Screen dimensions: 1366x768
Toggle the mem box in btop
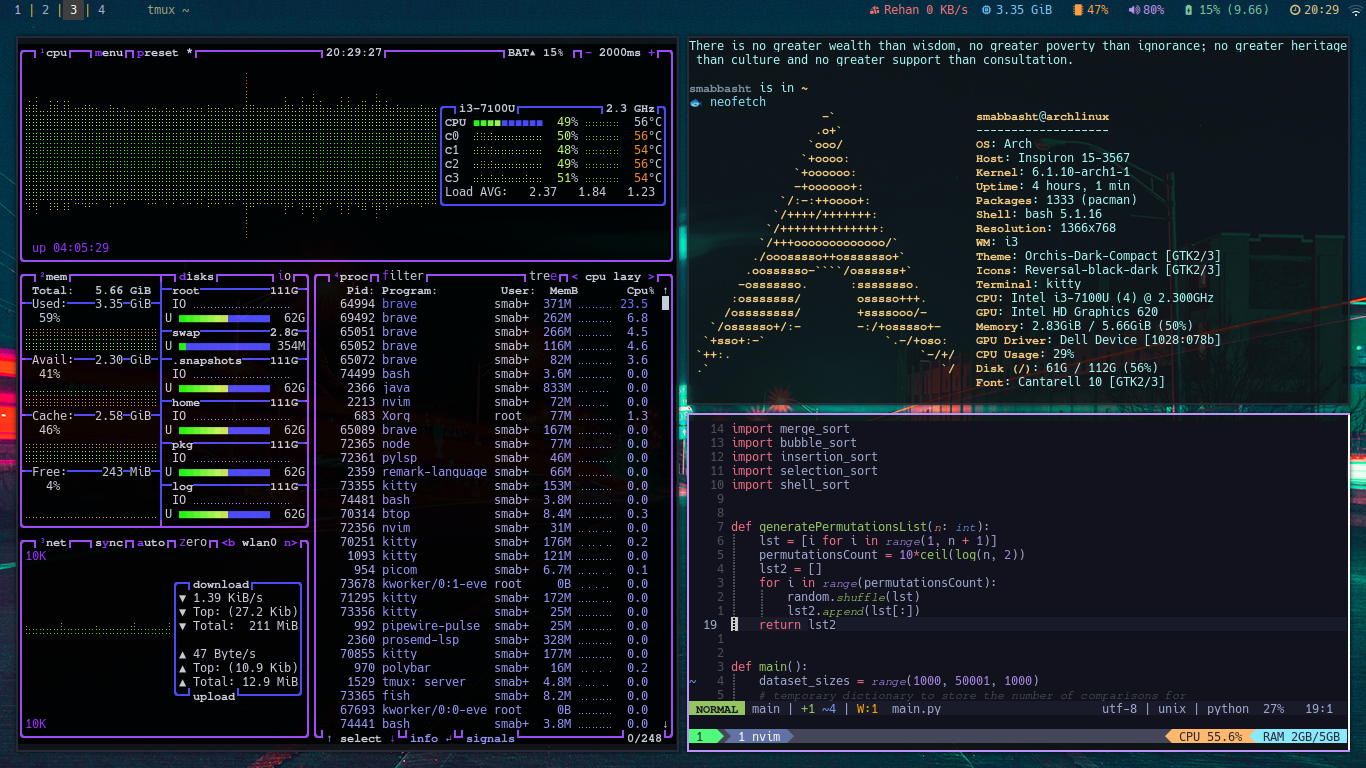click(54, 277)
